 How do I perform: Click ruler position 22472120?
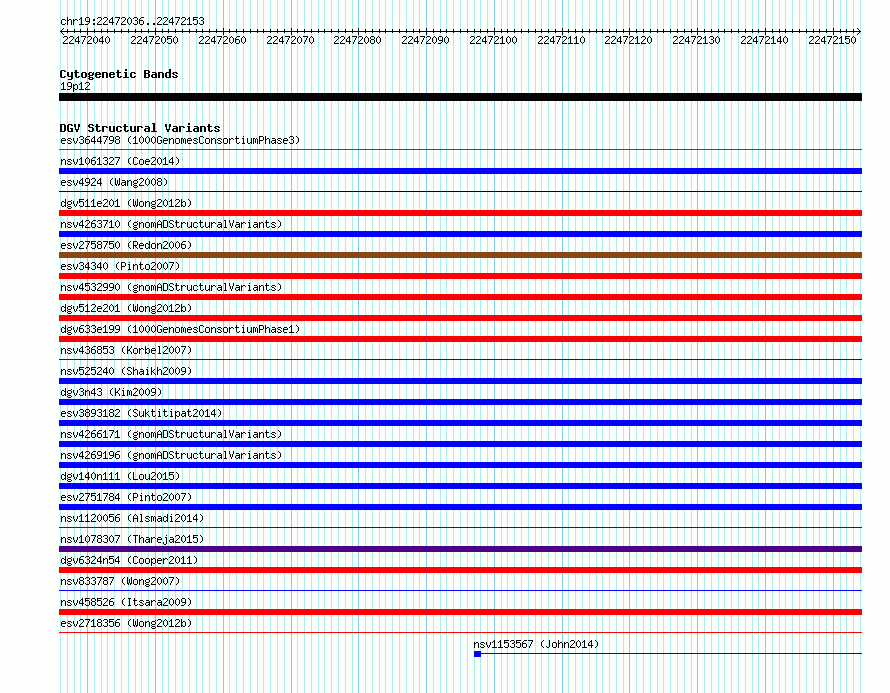[x=628, y=40]
